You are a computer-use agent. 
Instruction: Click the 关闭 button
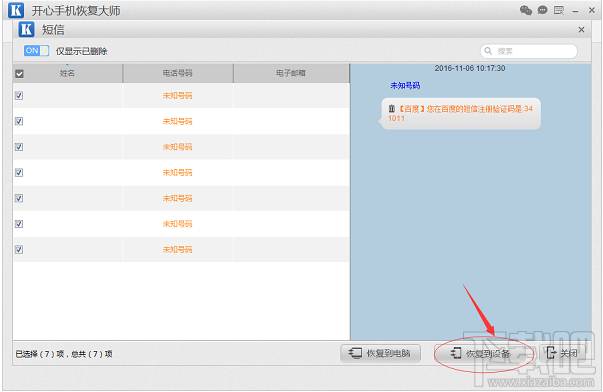pos(563,353)
